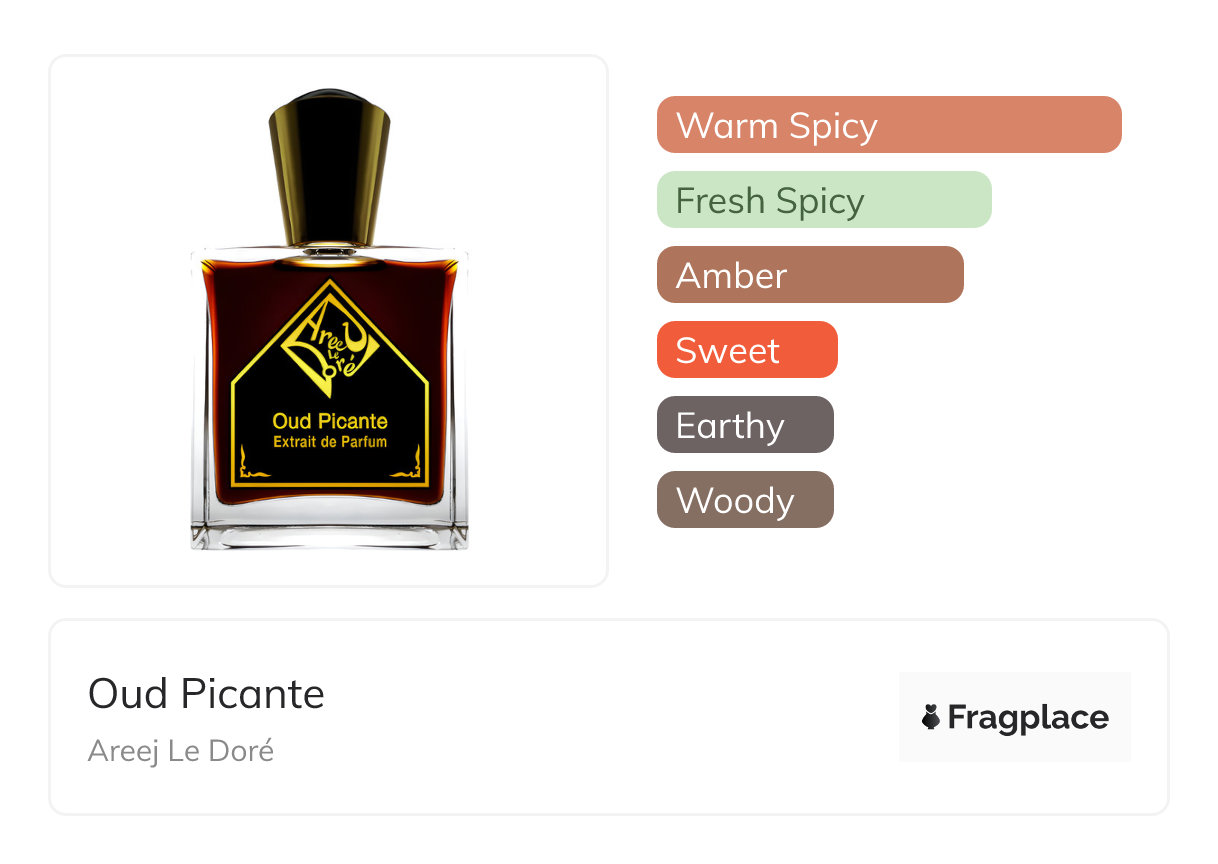The image size is (1218, 864).
Task: Select the Warm Spicy accord bar
Action: tap(889, 125)
